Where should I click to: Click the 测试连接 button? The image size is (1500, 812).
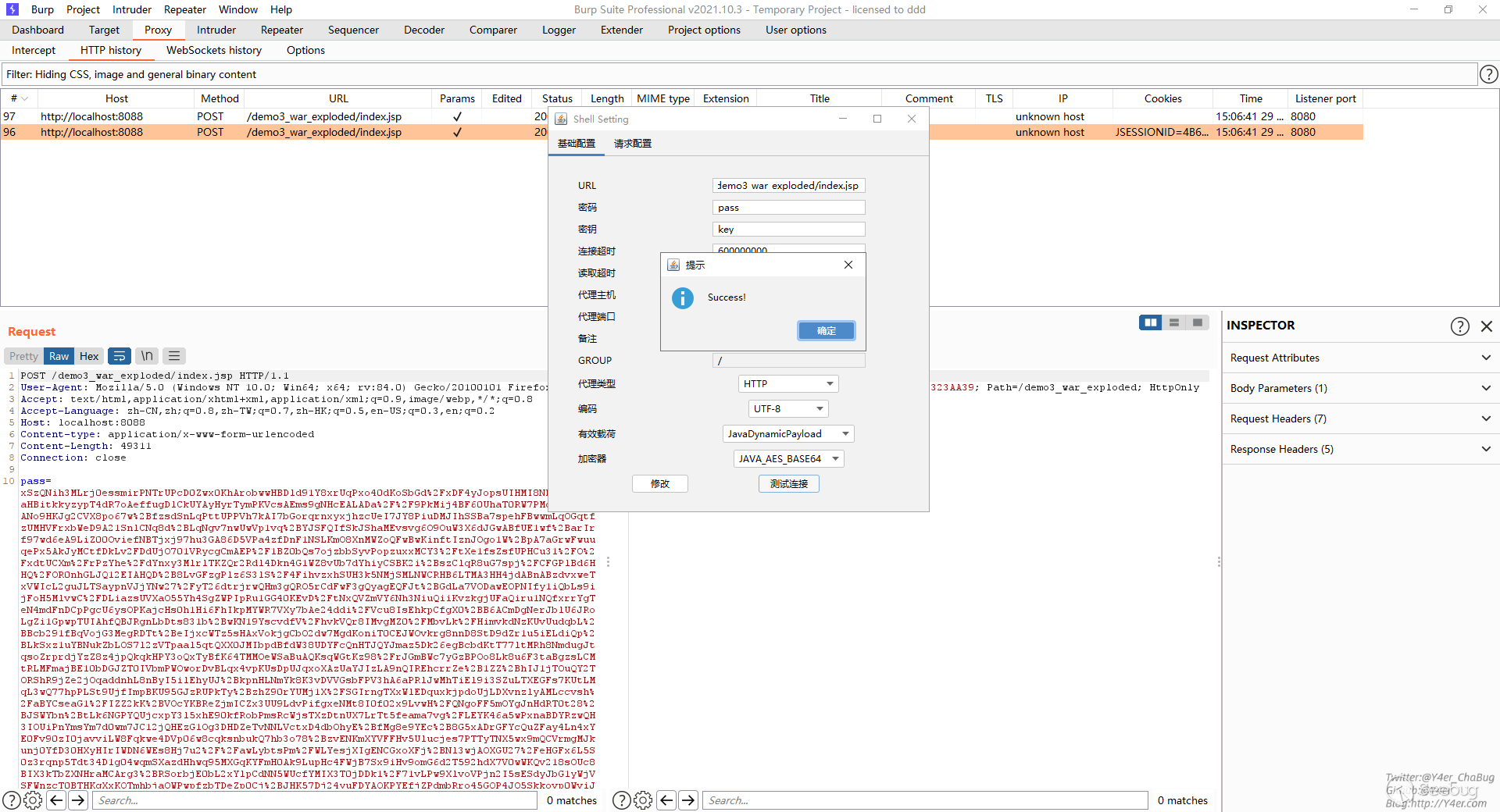(788, 484)
